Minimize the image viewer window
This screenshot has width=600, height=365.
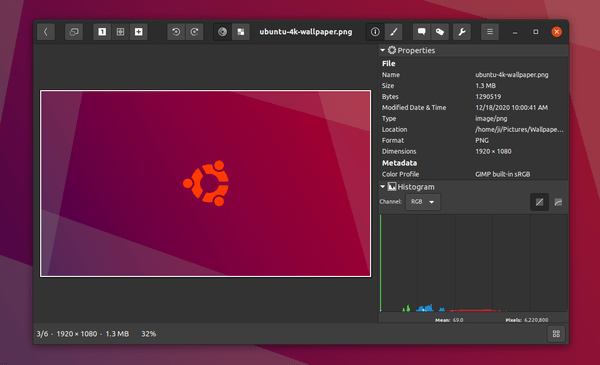515,32
